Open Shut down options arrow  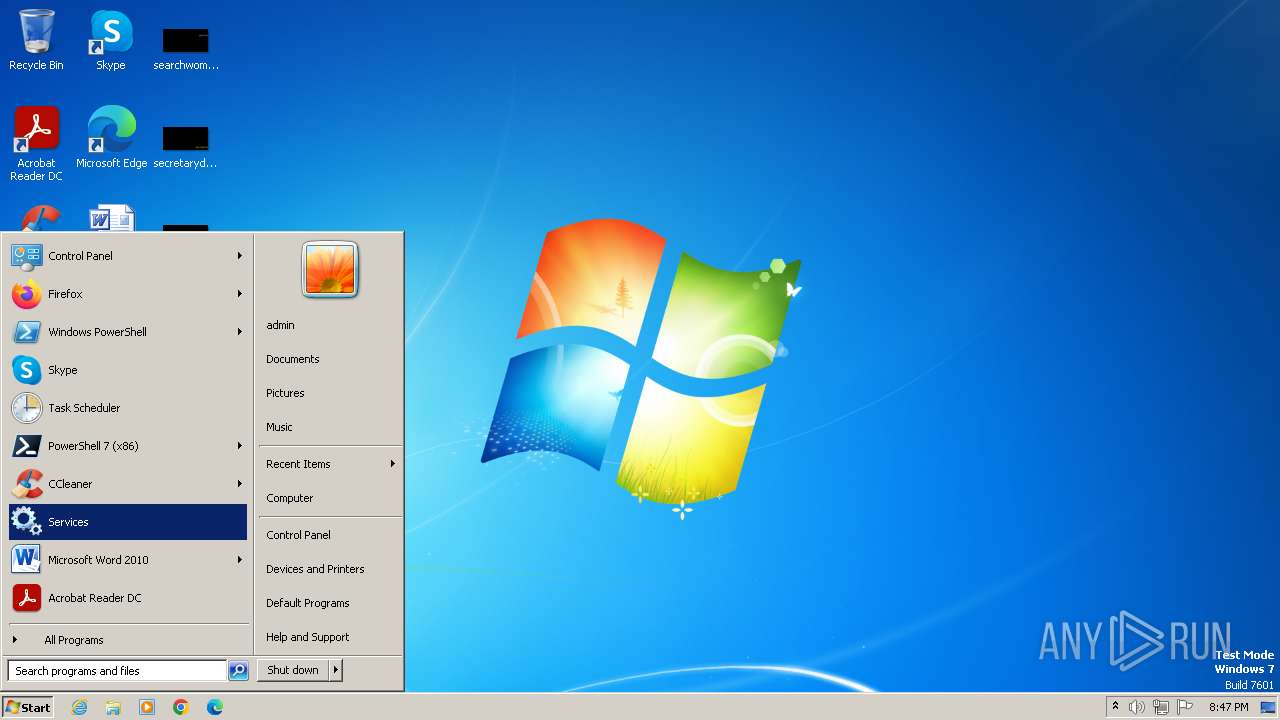(x=336, y=671)
